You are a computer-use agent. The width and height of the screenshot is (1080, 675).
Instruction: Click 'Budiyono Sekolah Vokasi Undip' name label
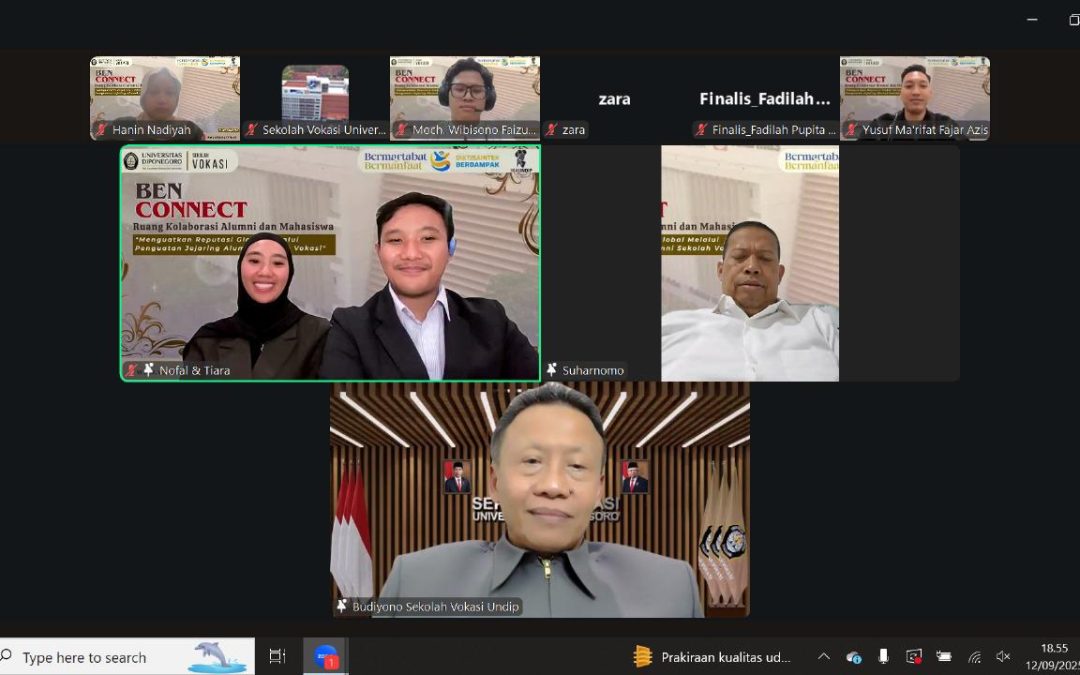tap(435, 606)
